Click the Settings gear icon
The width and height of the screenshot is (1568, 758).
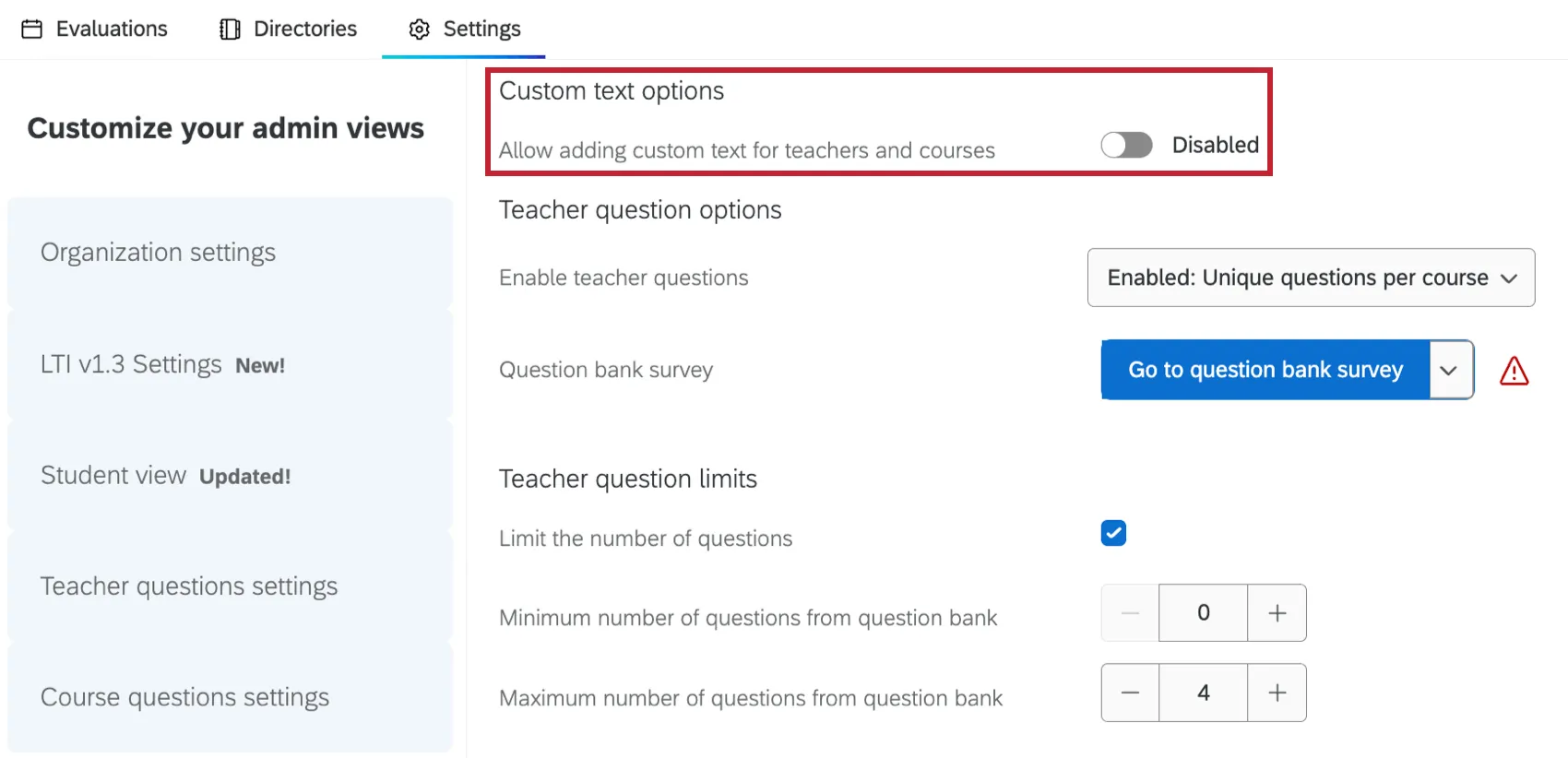[x=419, y=29]
